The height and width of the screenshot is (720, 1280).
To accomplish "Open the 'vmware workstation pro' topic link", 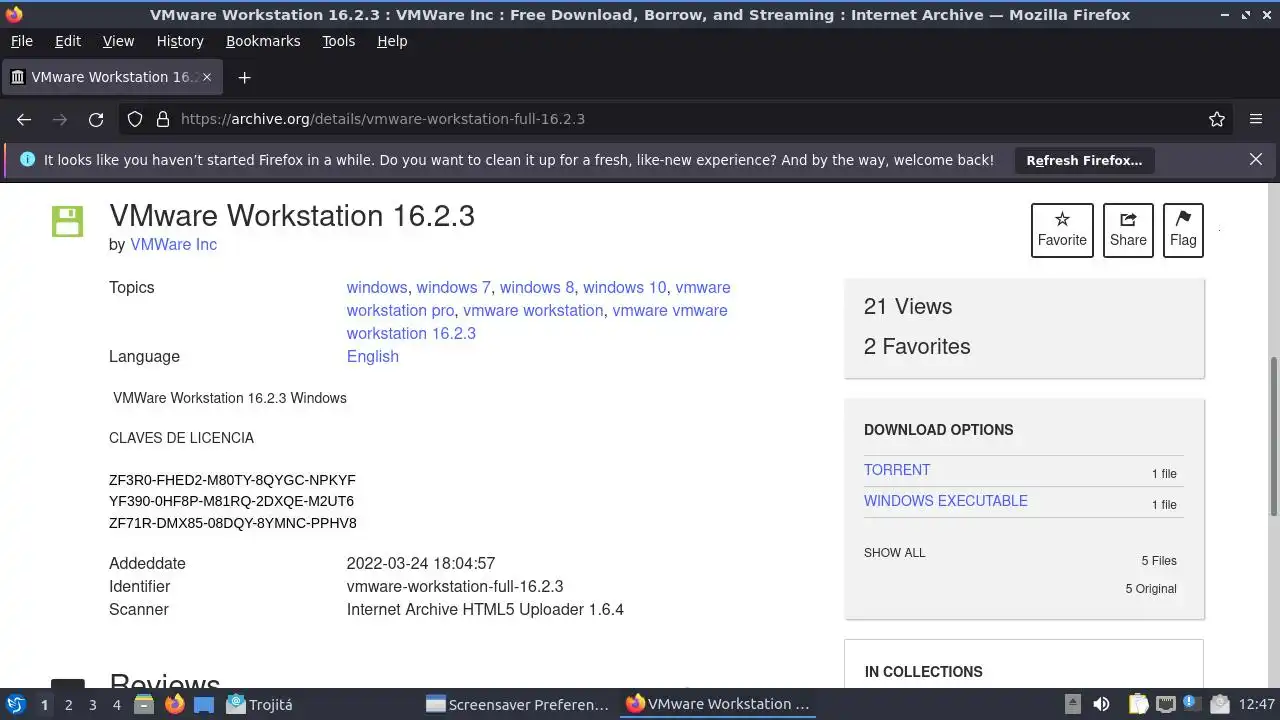I will (x=400, y=310).
